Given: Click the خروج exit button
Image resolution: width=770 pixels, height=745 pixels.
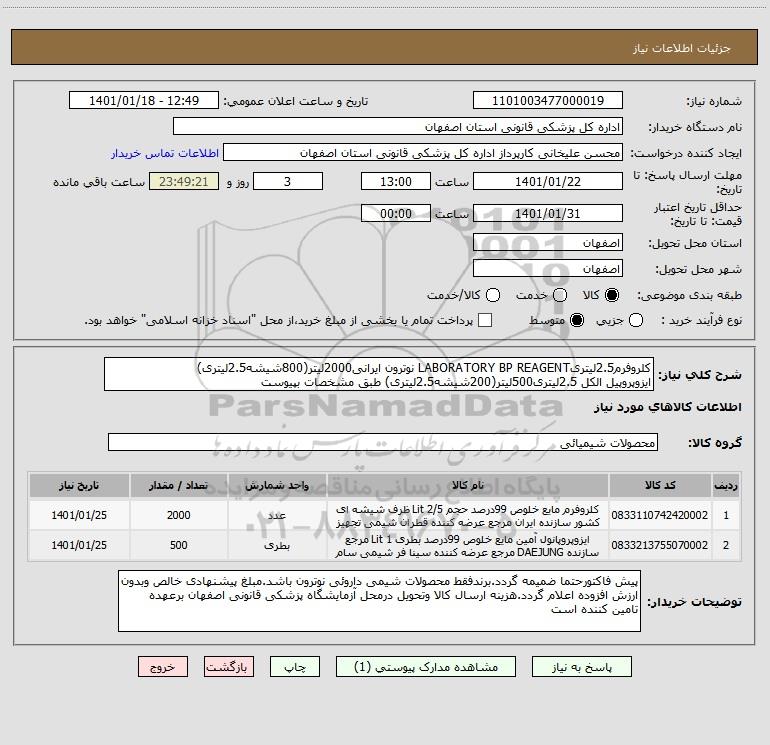Looking at the screenshot, I should tap(163, 667).
